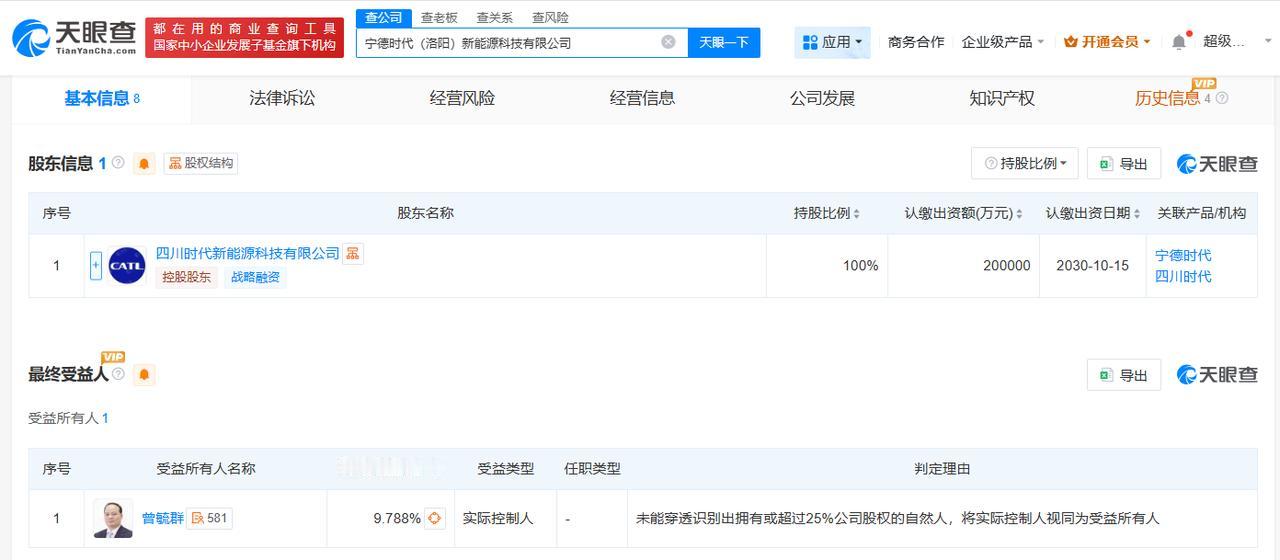Image resolution: width=1280 pixels, height=560 pixels.
Task: Click the 2030-10-15 date cell
Action: 1092,266
